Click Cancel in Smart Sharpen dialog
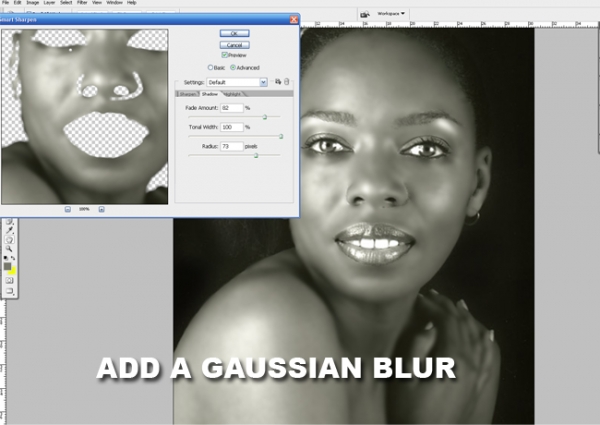 235,45
